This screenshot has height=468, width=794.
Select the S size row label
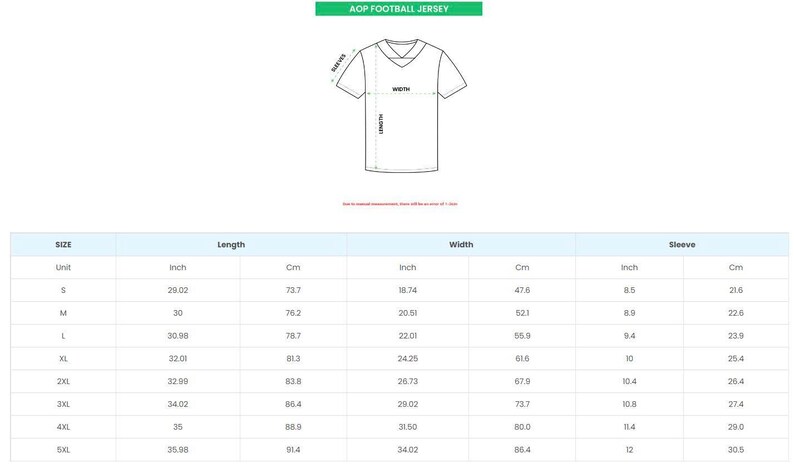(63, 290)
